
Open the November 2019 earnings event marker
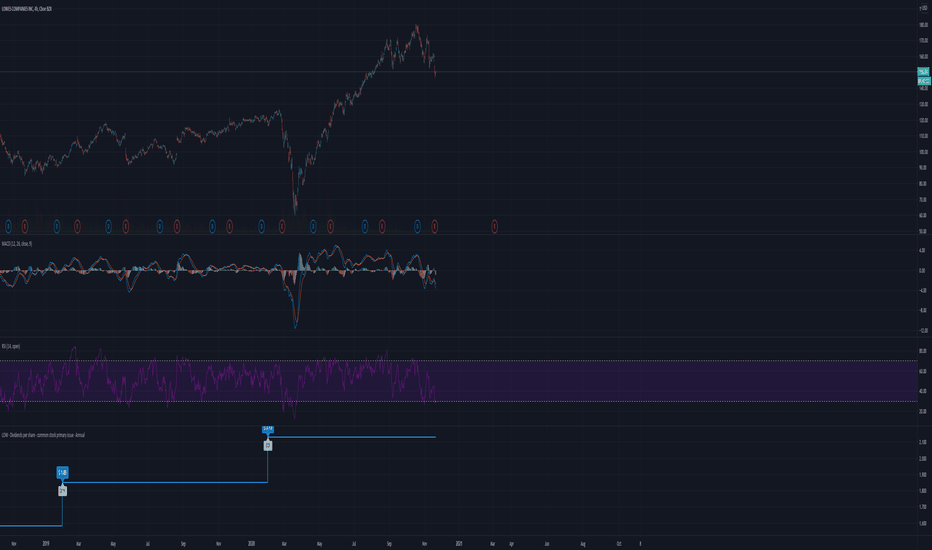pos(229,226)
